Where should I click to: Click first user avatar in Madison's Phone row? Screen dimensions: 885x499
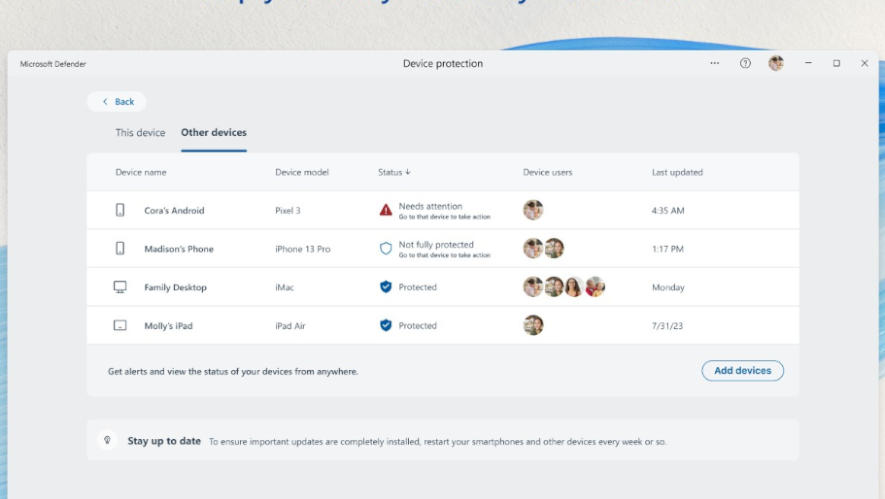[x=533, y=248]
